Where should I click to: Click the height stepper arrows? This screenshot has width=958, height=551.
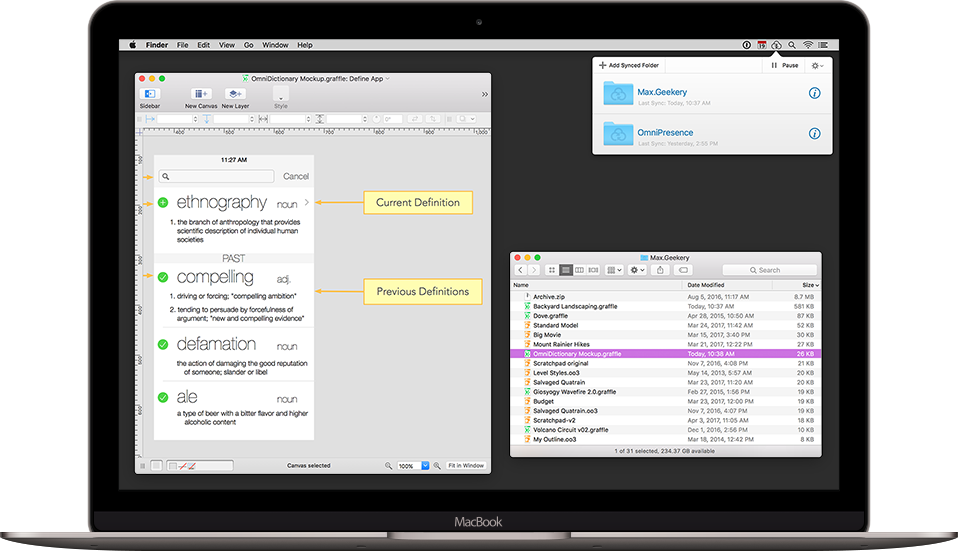tap(365, 119)
